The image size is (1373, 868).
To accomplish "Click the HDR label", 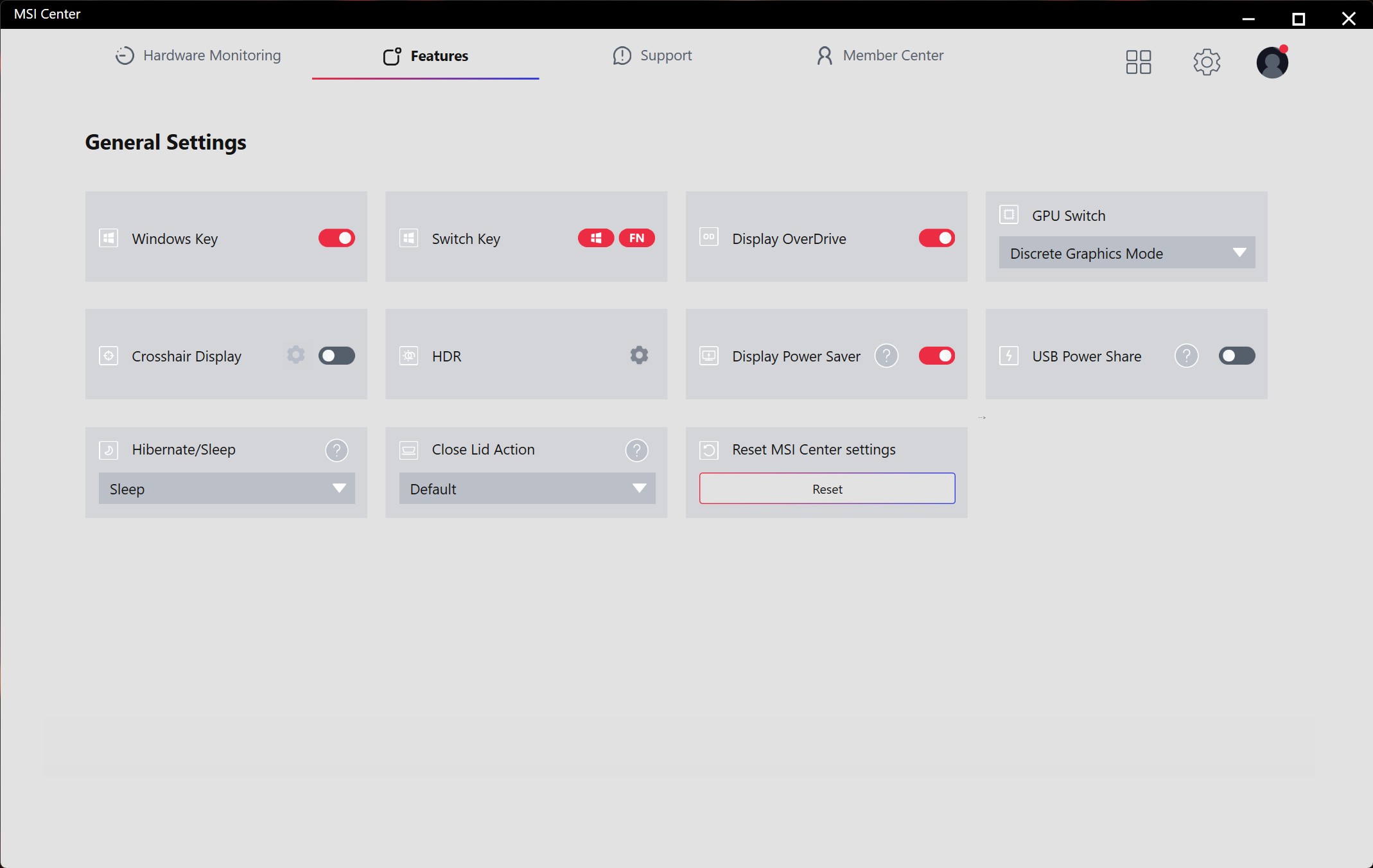I will (446, 356).
